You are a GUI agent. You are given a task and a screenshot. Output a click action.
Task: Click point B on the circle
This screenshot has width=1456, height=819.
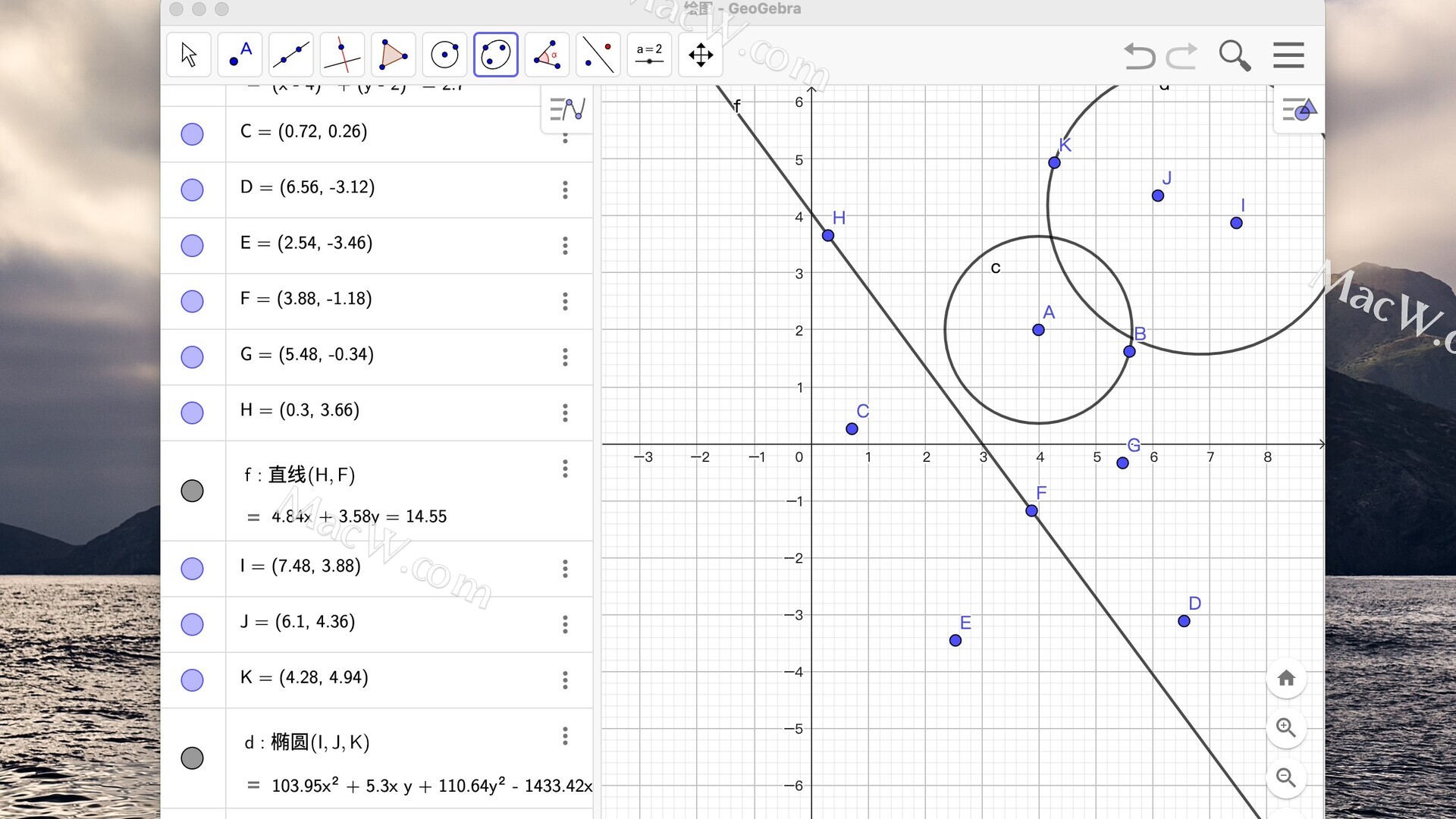(1129, 352)
